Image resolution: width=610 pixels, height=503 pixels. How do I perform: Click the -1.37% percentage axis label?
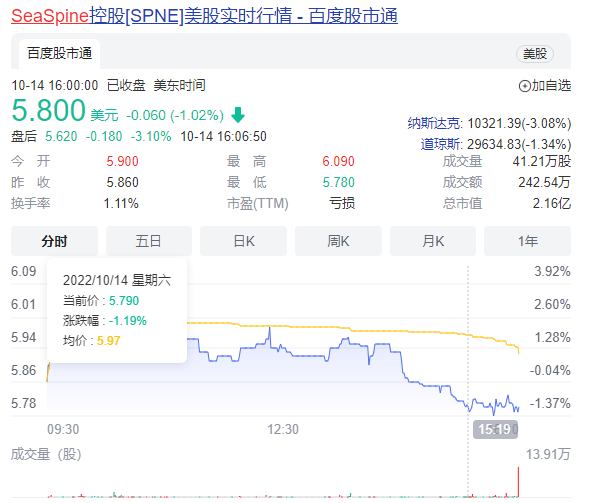[x=550, y=403]
